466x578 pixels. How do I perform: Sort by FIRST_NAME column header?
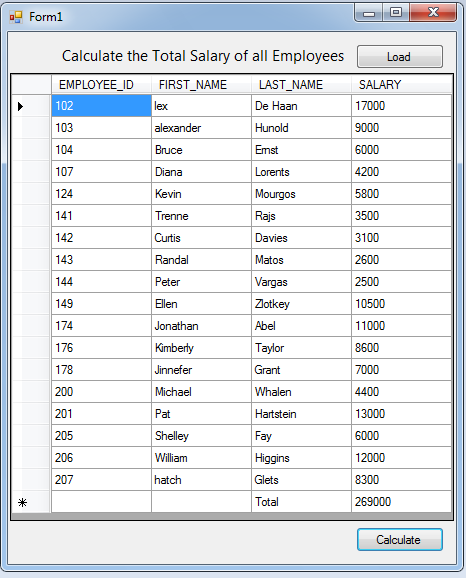(201, 84)
